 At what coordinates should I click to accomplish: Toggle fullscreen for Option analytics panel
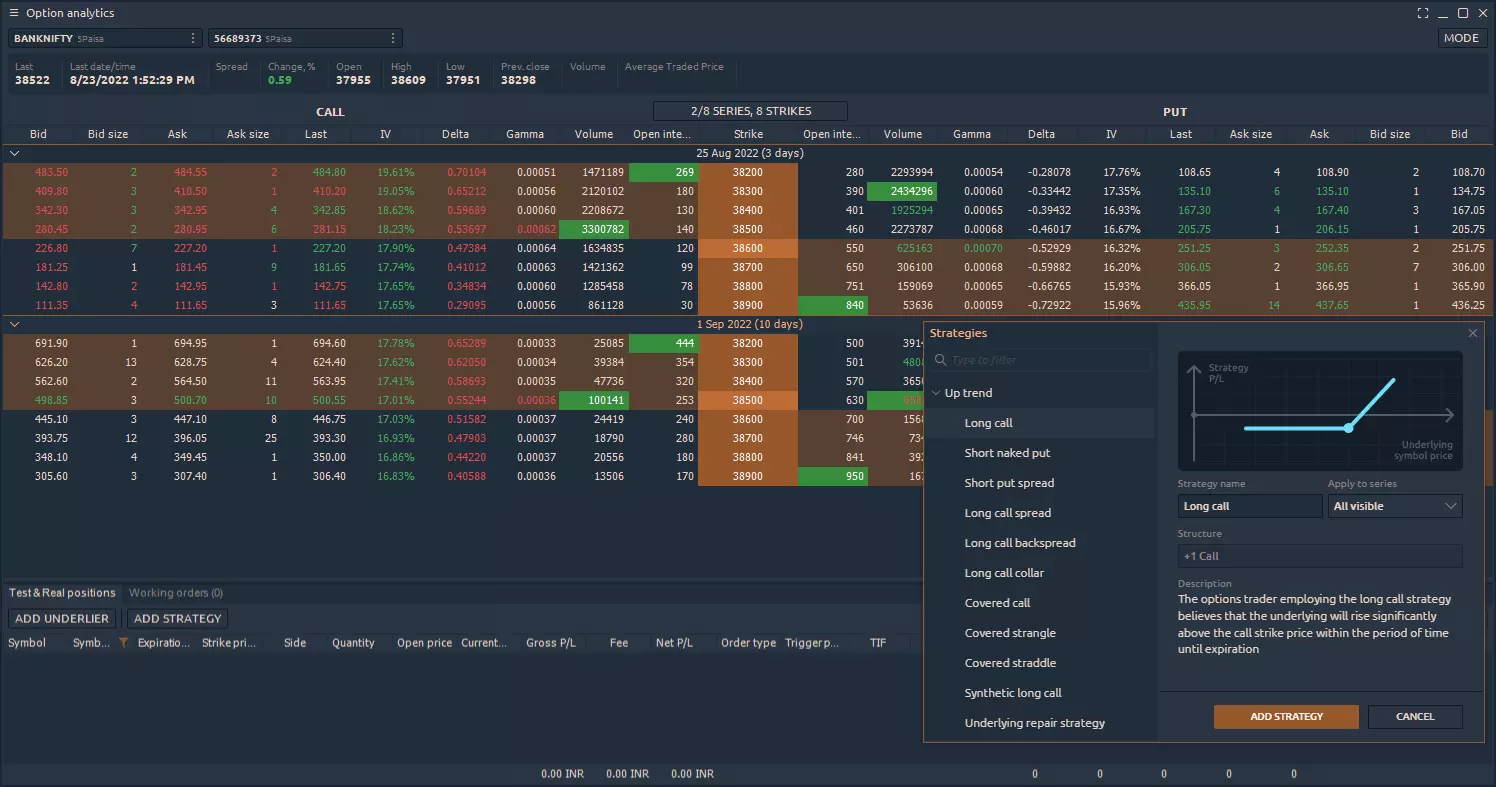tap(1423, 13)
